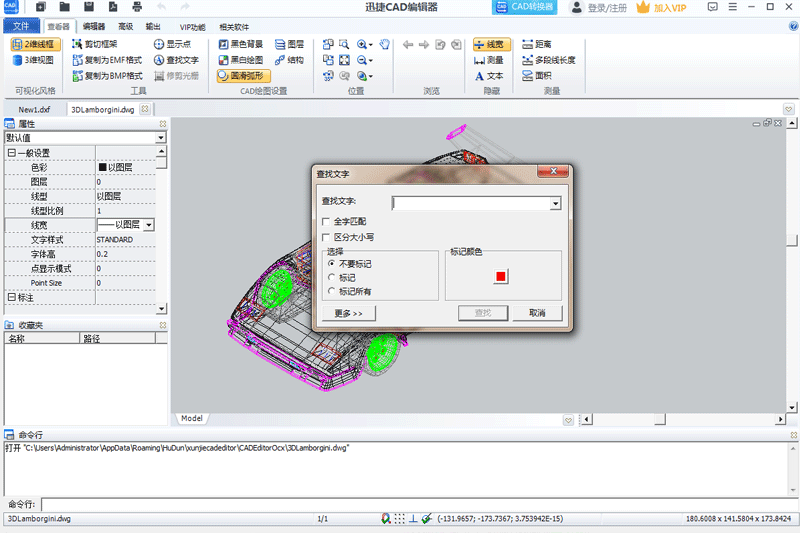Click the canvas horizontal scrollbar thumb

(660, 419)
